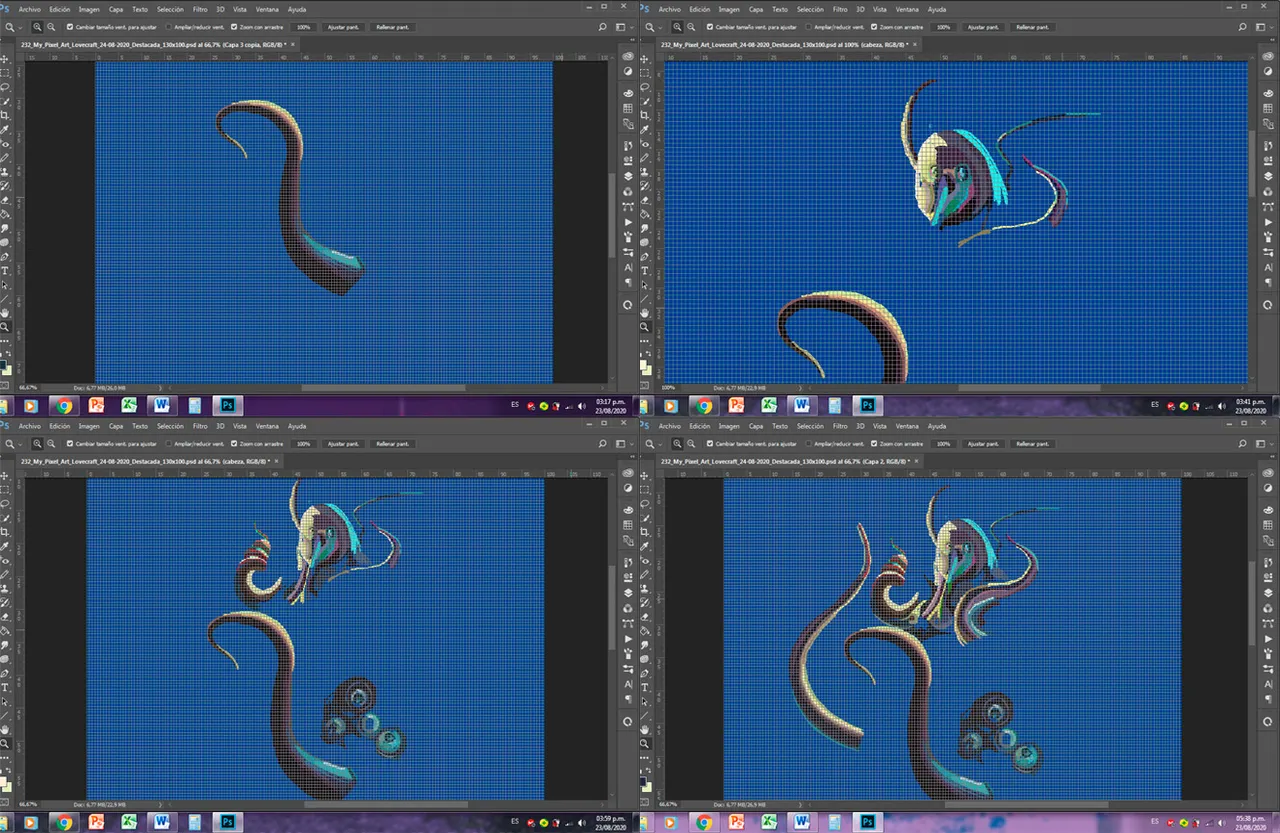This screenshot has width=1280, height=833.
Task: Select the Brush tool in top-left window
Action: [x=5, y=157]
